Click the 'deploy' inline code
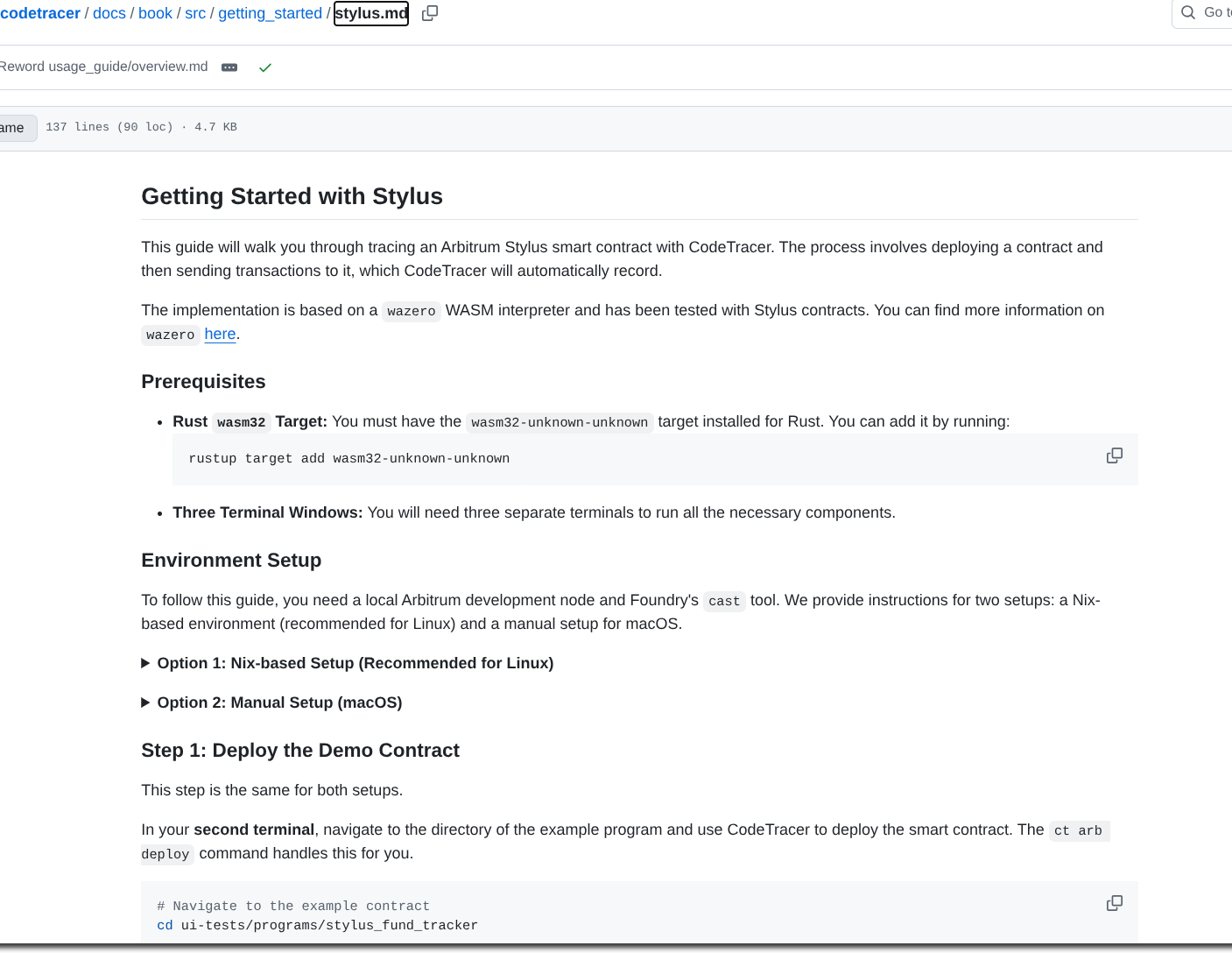 165,854
